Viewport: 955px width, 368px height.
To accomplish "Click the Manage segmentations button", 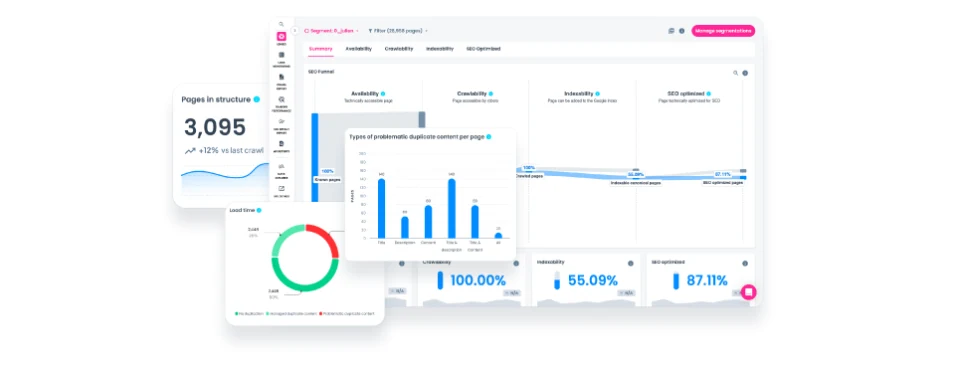I will tap(723, 30).
